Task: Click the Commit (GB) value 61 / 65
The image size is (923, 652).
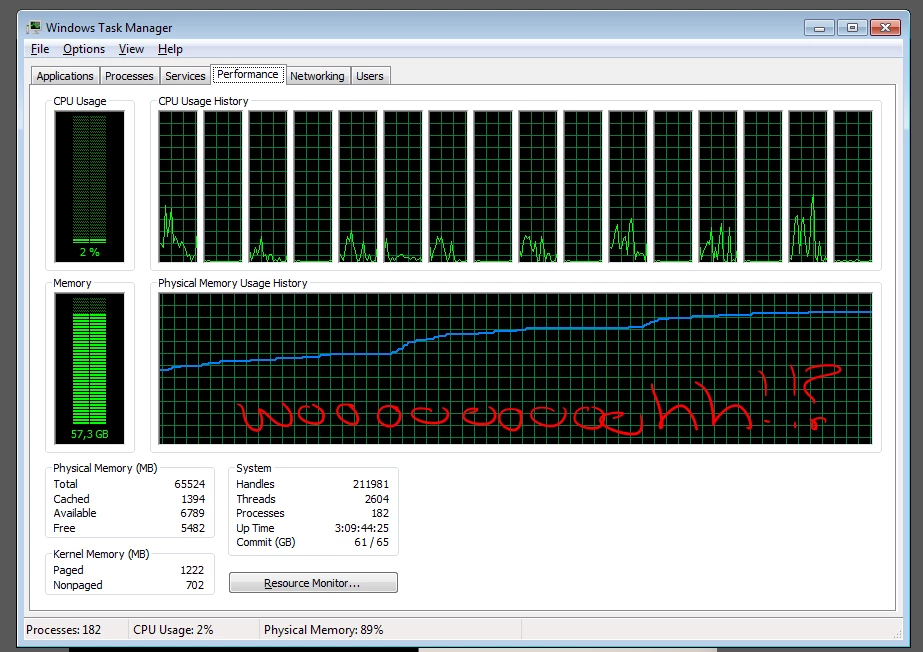Action: coord(371,542)
